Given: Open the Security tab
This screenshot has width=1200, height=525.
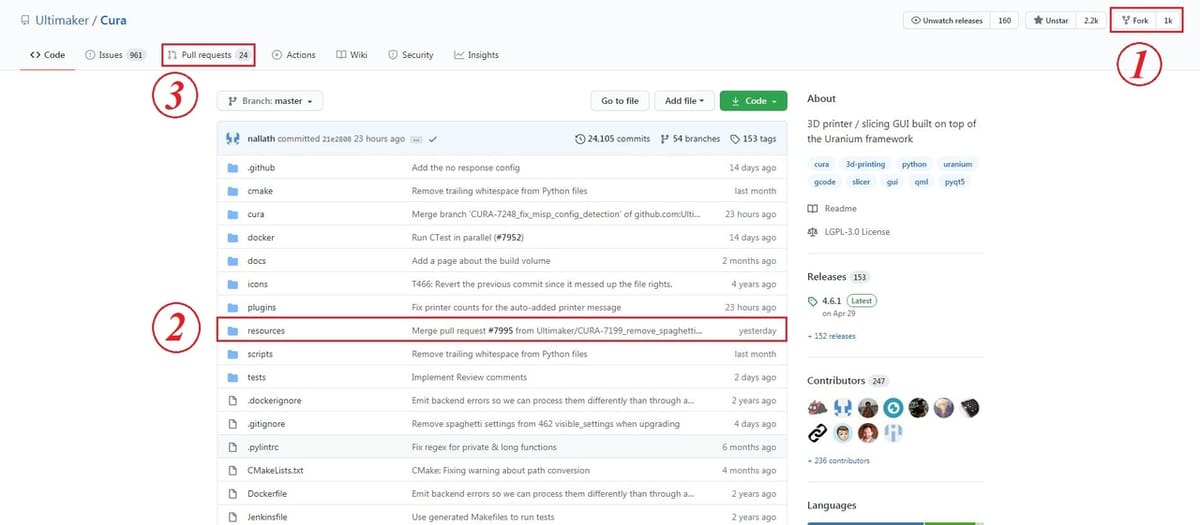Looking at the screenshot, I should [x=411, y=55].
